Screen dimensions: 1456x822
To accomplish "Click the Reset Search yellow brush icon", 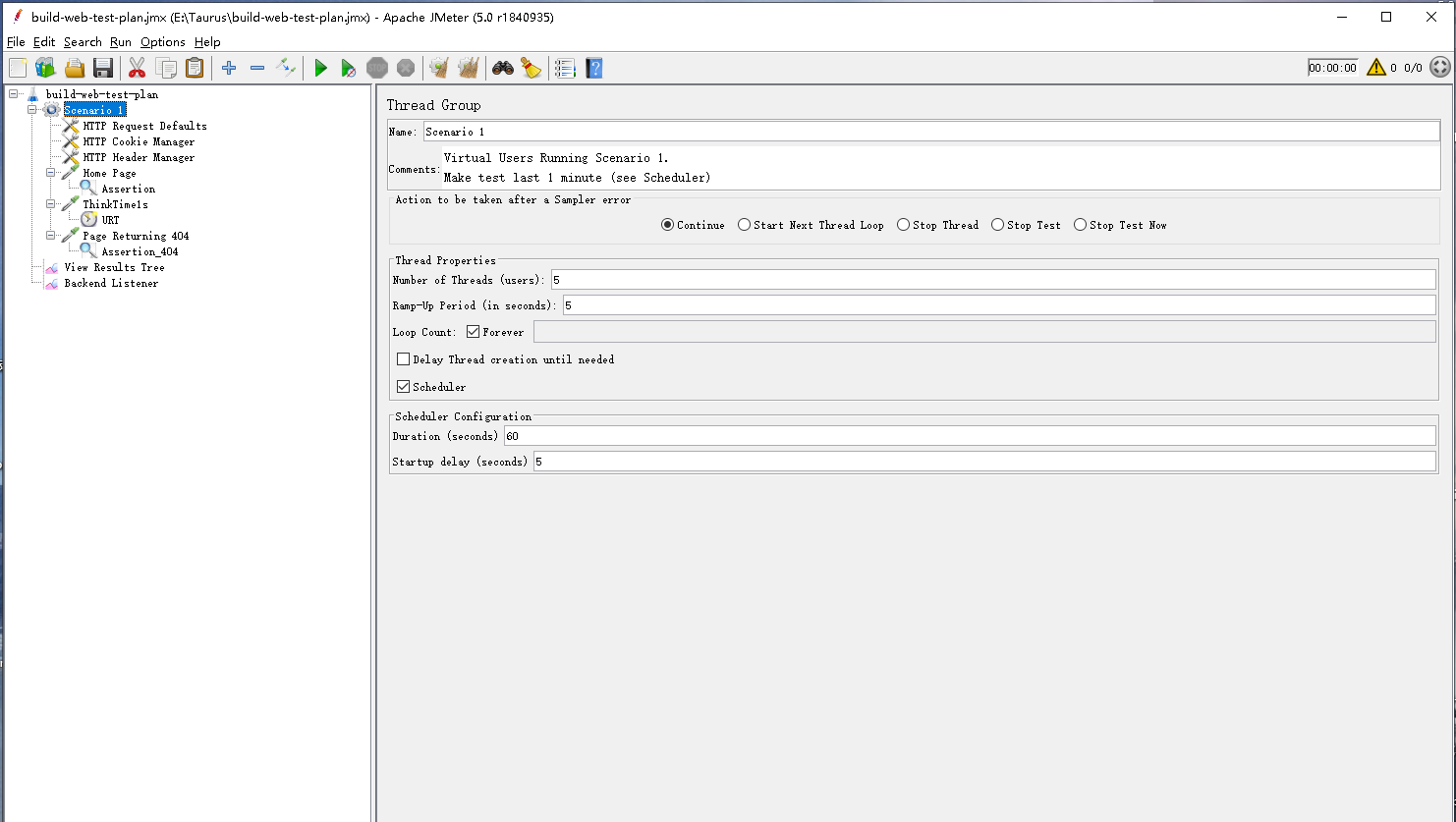I will tap(532, 68).
